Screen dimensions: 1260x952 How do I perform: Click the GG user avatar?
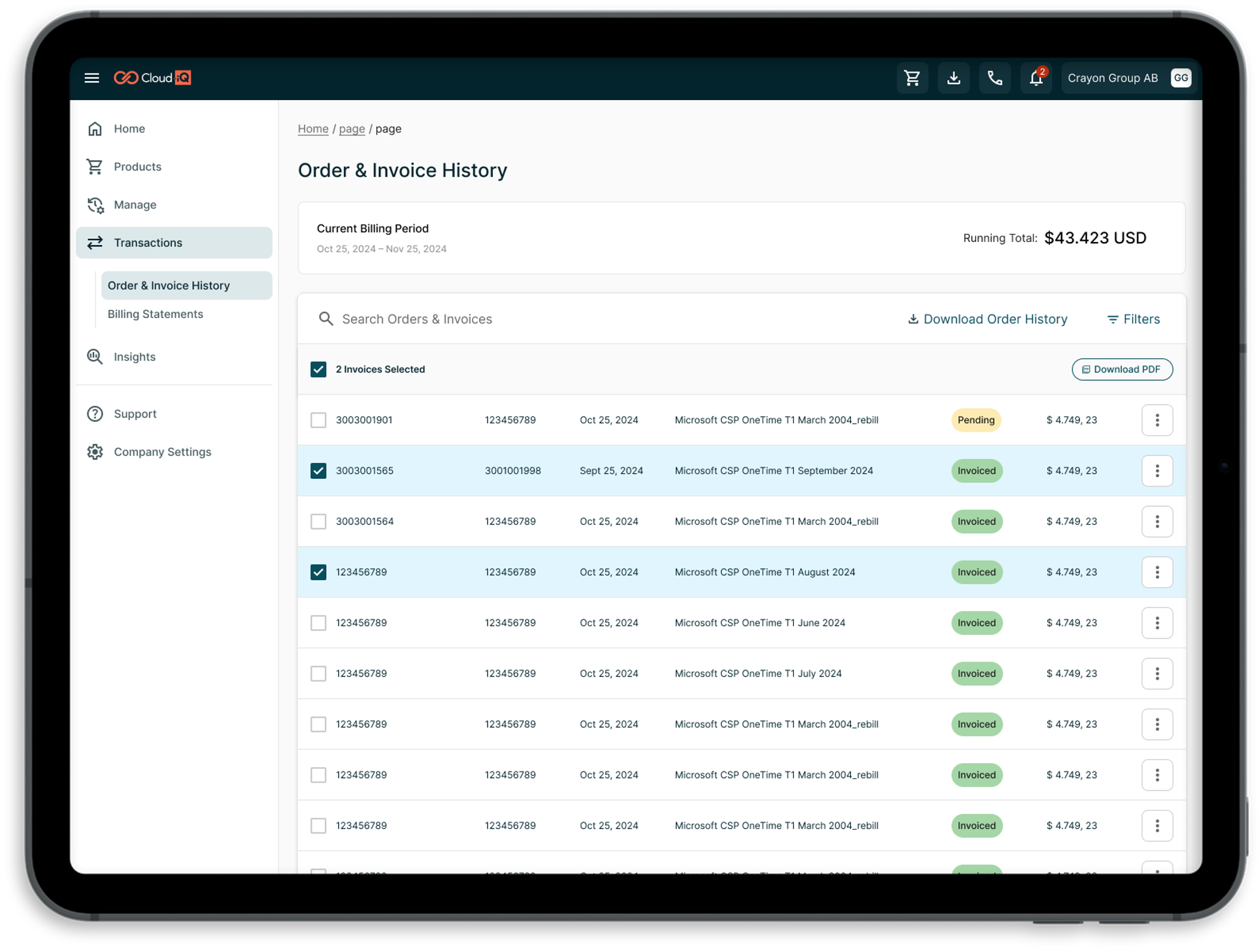(1180, 78)
